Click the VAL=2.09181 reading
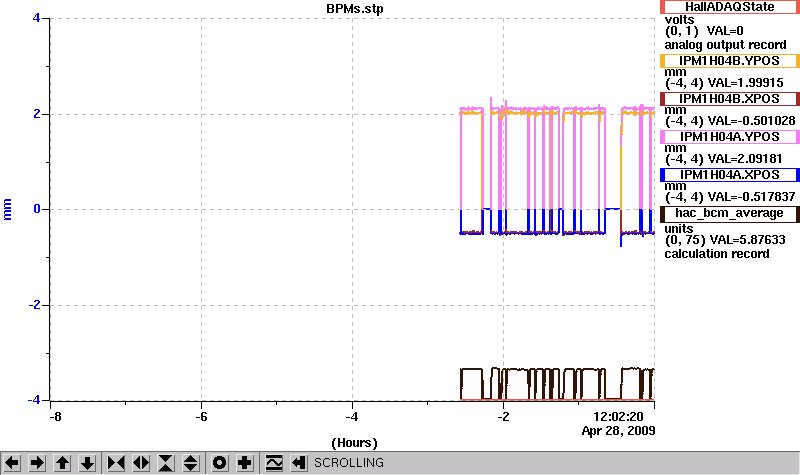The width and height of the screenshot is (800, 475). [x=744, y=159]
